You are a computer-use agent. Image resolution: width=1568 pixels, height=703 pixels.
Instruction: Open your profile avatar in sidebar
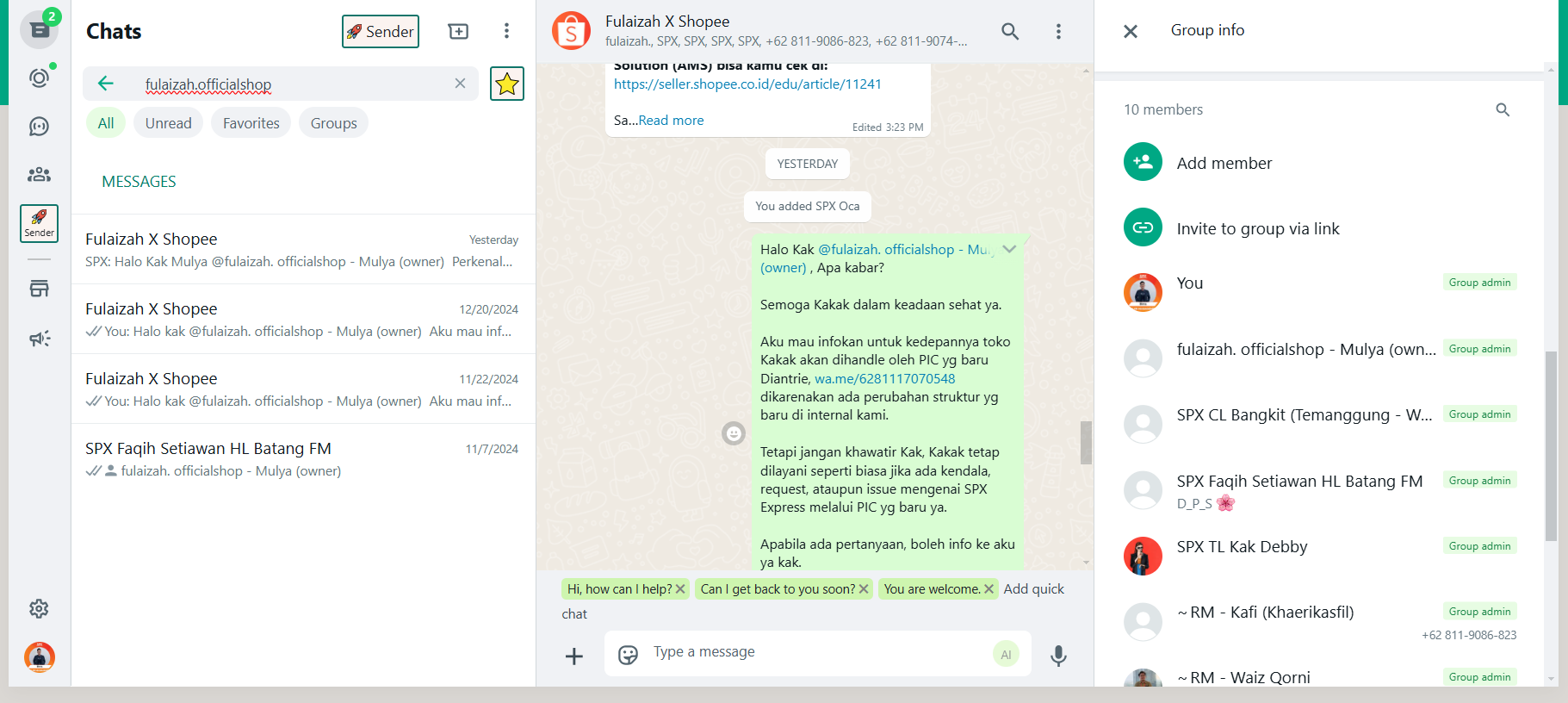pyautogui.click(x=39, y=657)
